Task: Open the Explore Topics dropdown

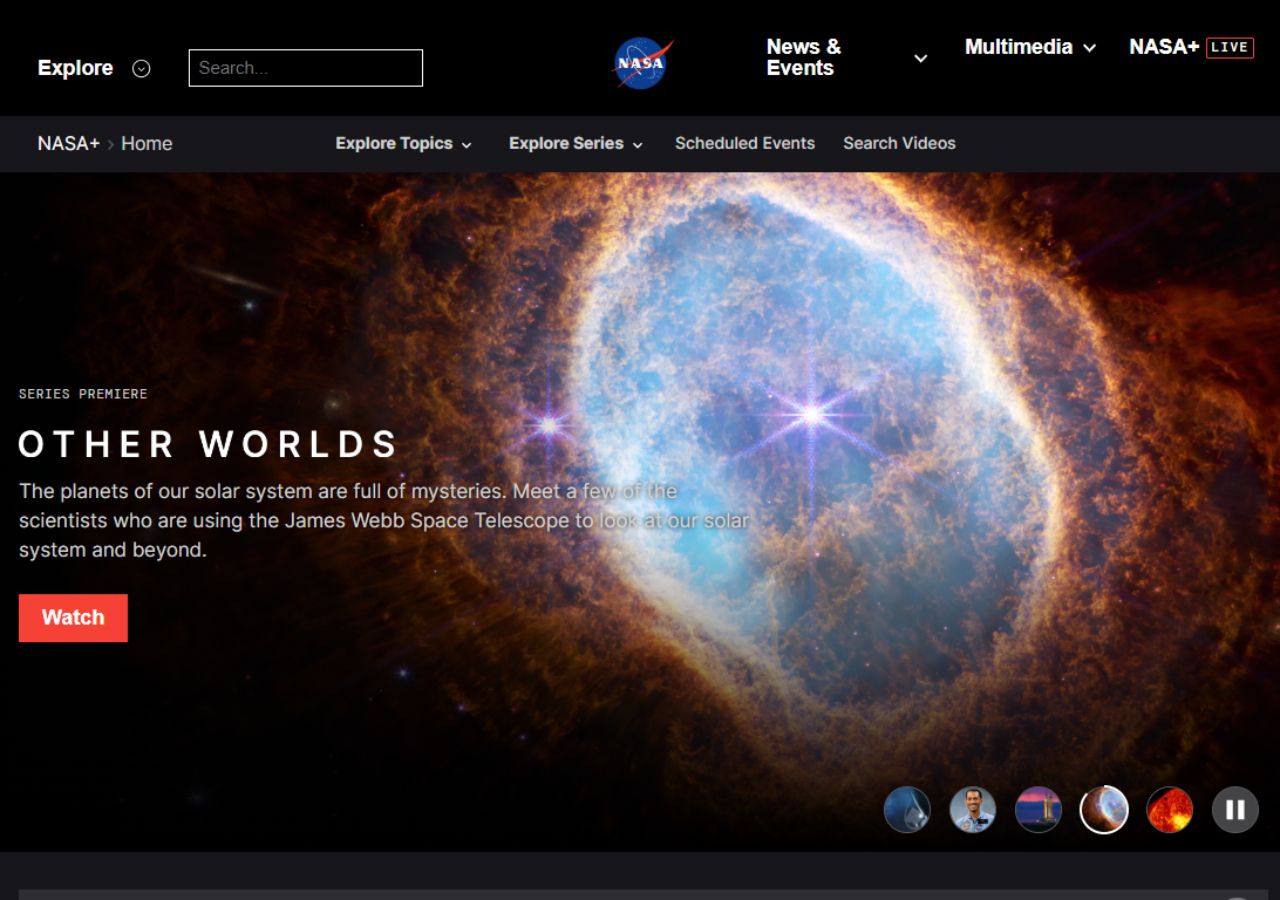Action: 403,143
